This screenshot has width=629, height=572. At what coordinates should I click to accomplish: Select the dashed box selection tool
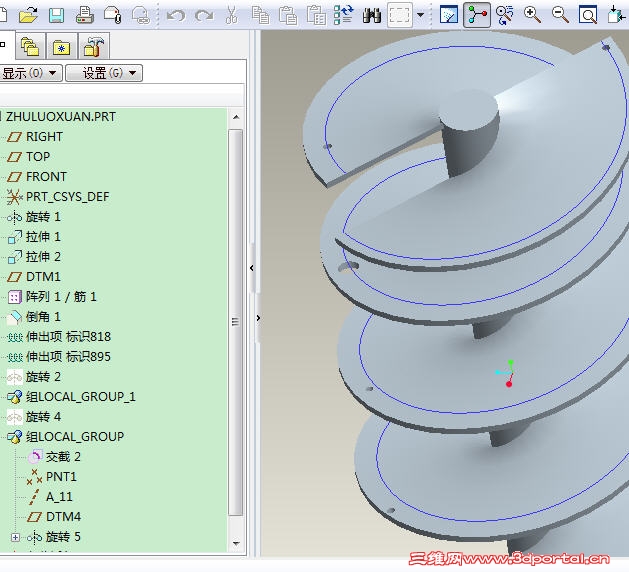(x=400, y=15)
